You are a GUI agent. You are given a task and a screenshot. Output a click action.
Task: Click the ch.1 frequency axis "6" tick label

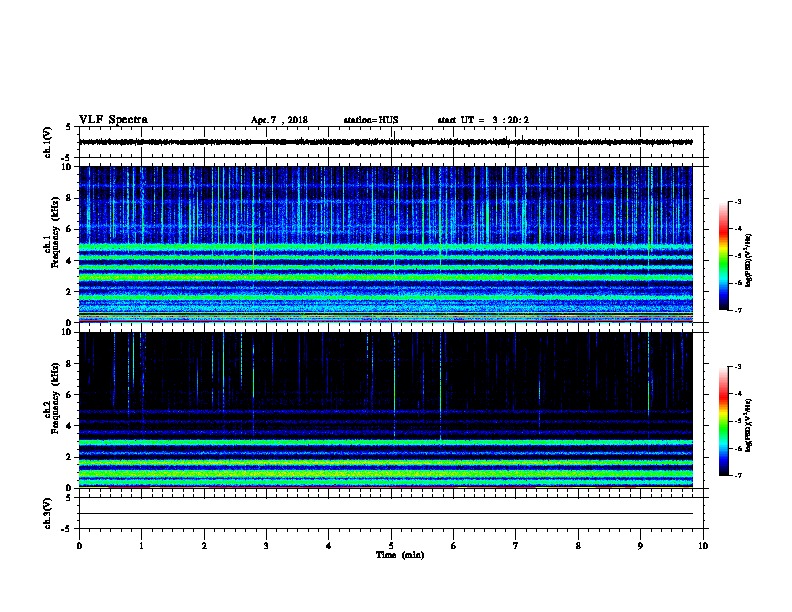pyautogui.click(x=69, y=229)
